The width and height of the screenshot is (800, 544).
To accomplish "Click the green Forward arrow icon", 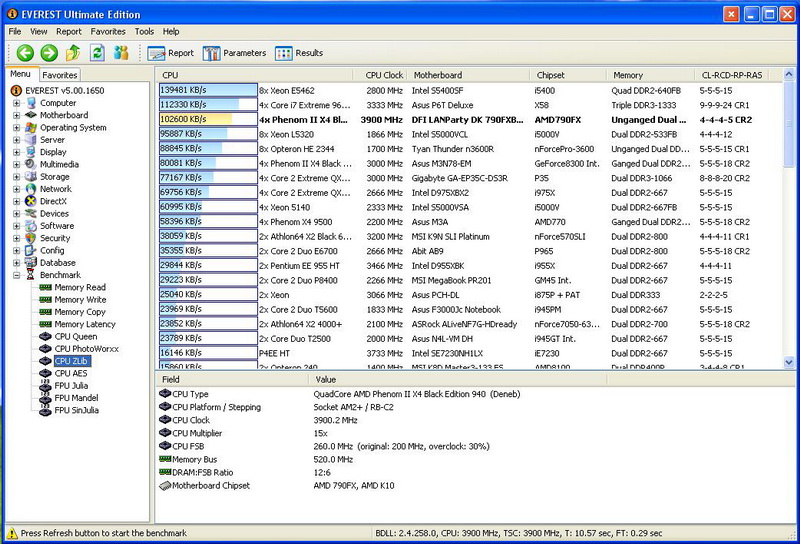I will coord(49,53).
